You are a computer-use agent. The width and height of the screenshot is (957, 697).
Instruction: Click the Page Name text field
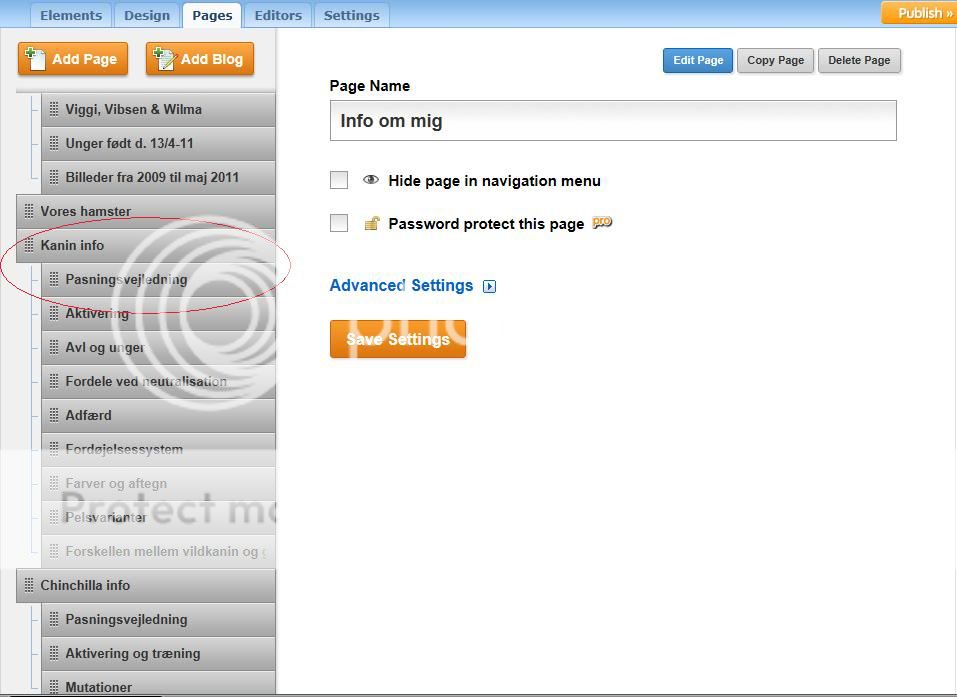point(612,121)
